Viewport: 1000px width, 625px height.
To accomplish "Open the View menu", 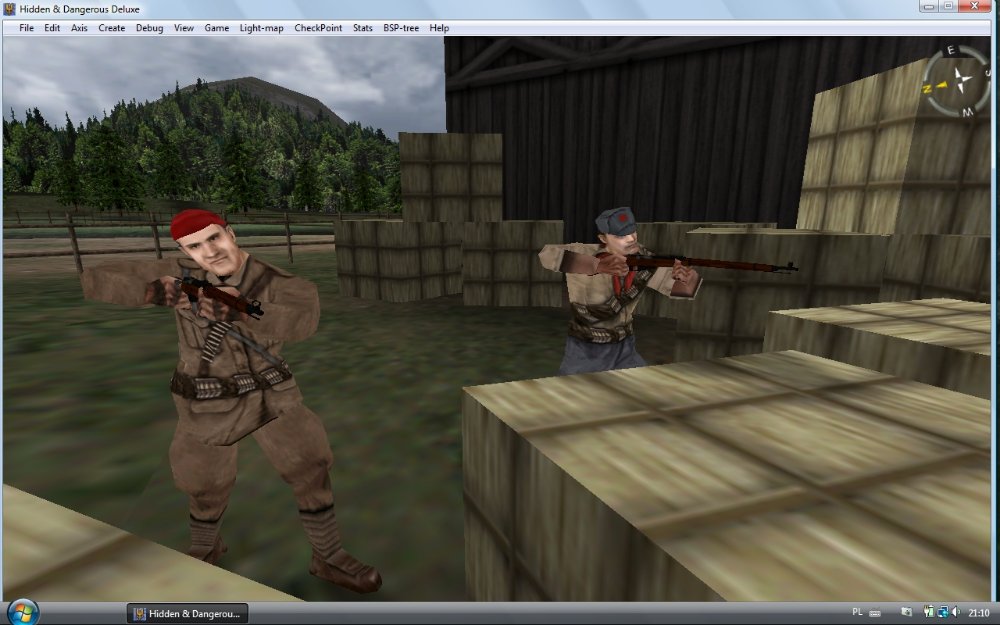I will 184,28.
